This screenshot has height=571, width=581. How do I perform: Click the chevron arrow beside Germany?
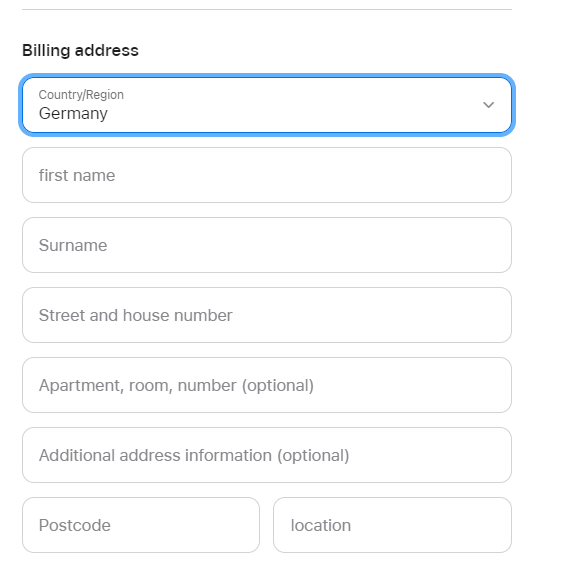coord(488,105)
